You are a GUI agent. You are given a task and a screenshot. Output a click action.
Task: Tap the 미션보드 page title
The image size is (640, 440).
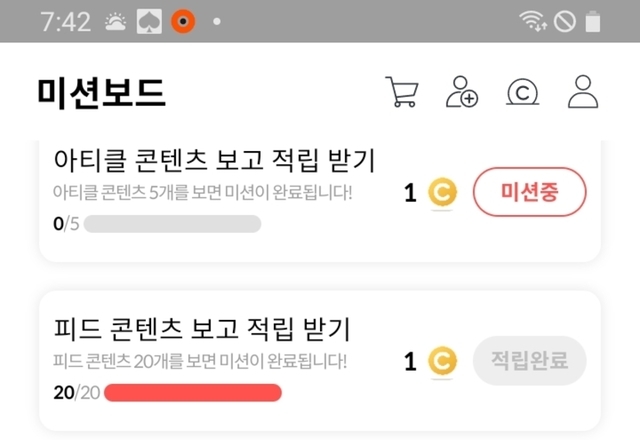101,93
